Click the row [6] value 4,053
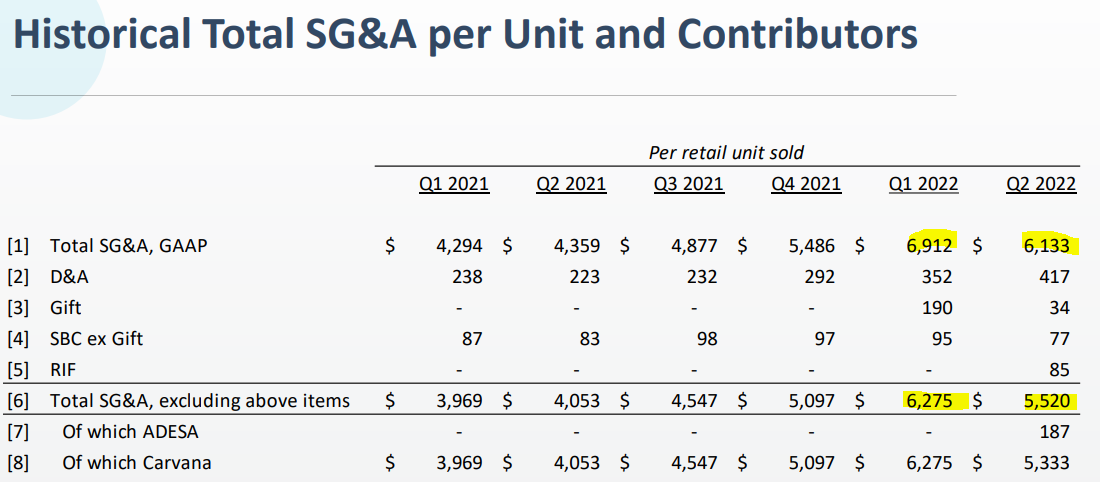 coord(576,401)
